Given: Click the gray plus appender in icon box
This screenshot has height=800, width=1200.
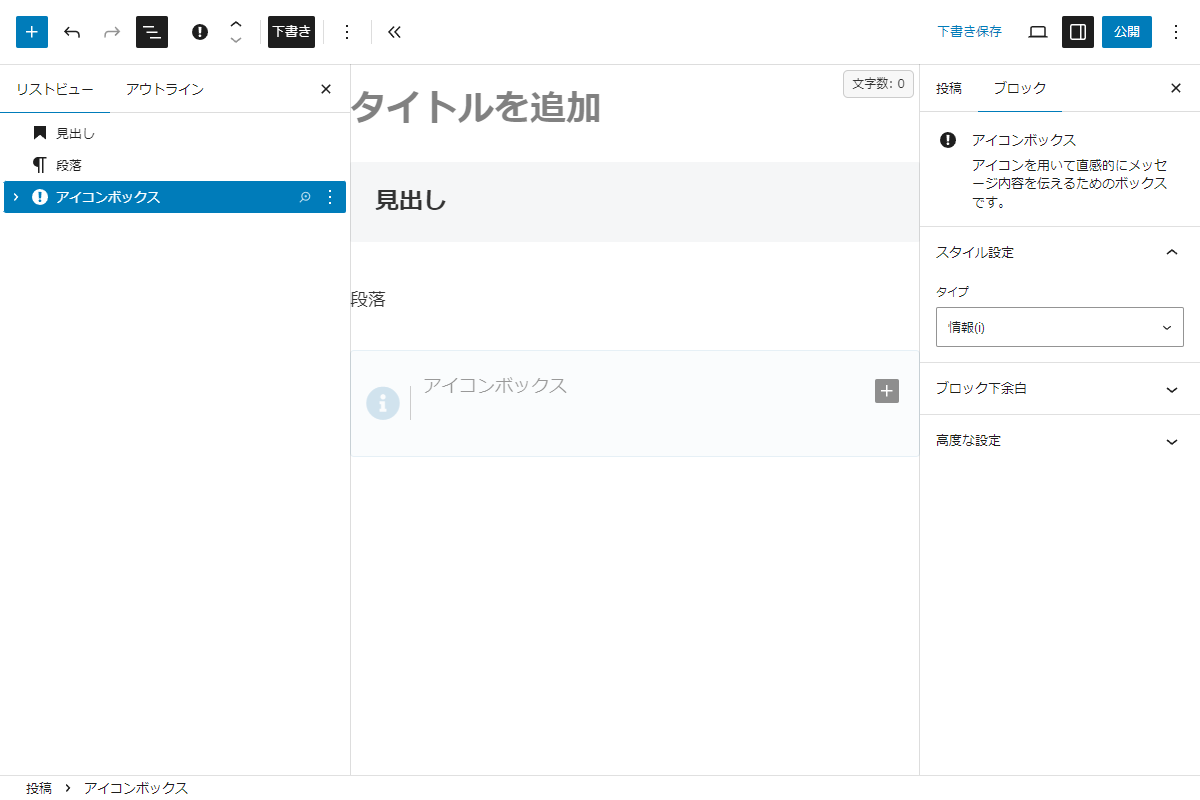Looking at the screenshot, I should click(x=887, y=391).
